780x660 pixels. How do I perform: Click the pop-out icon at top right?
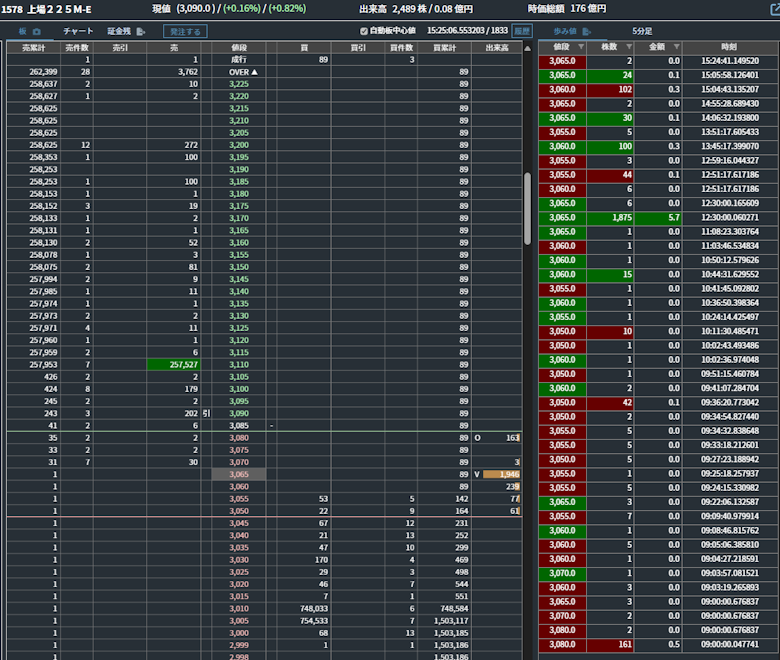[x=775, y=9]
